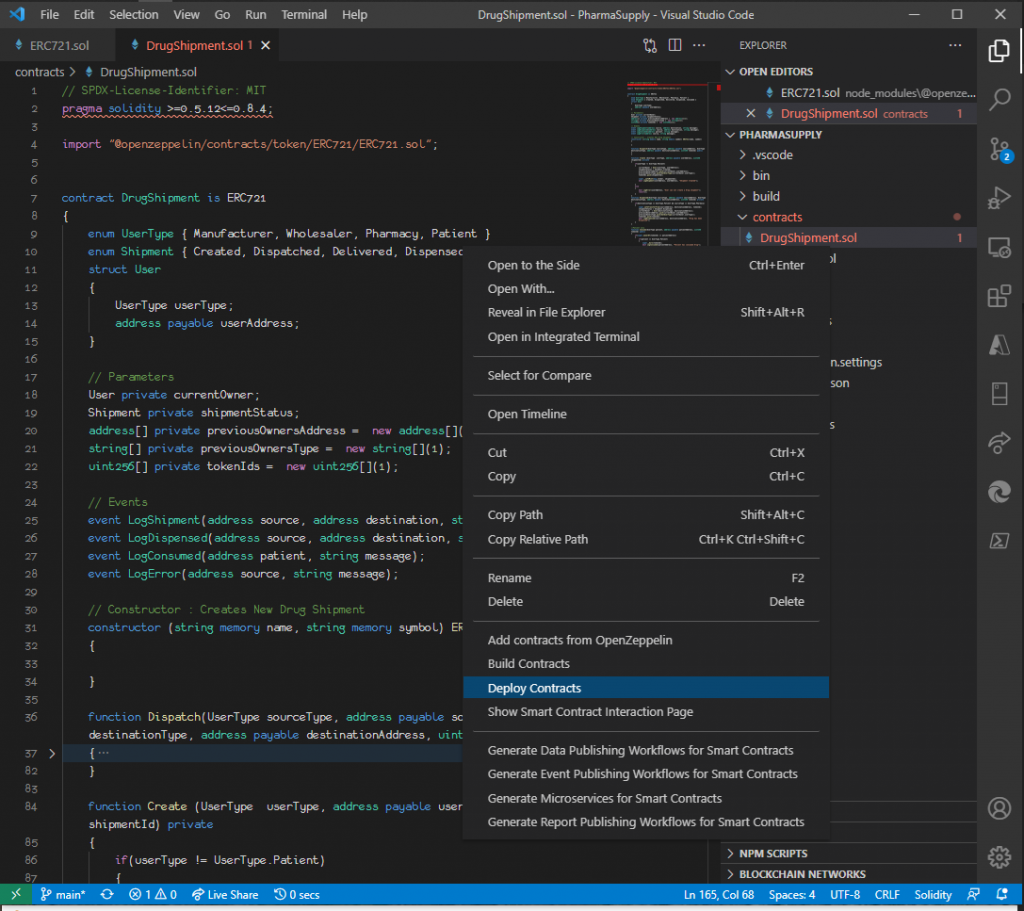Click the UTF-8 encoding selector
Image resolution: width=1024 pixels, height=911 pixels.
[844, 894]
